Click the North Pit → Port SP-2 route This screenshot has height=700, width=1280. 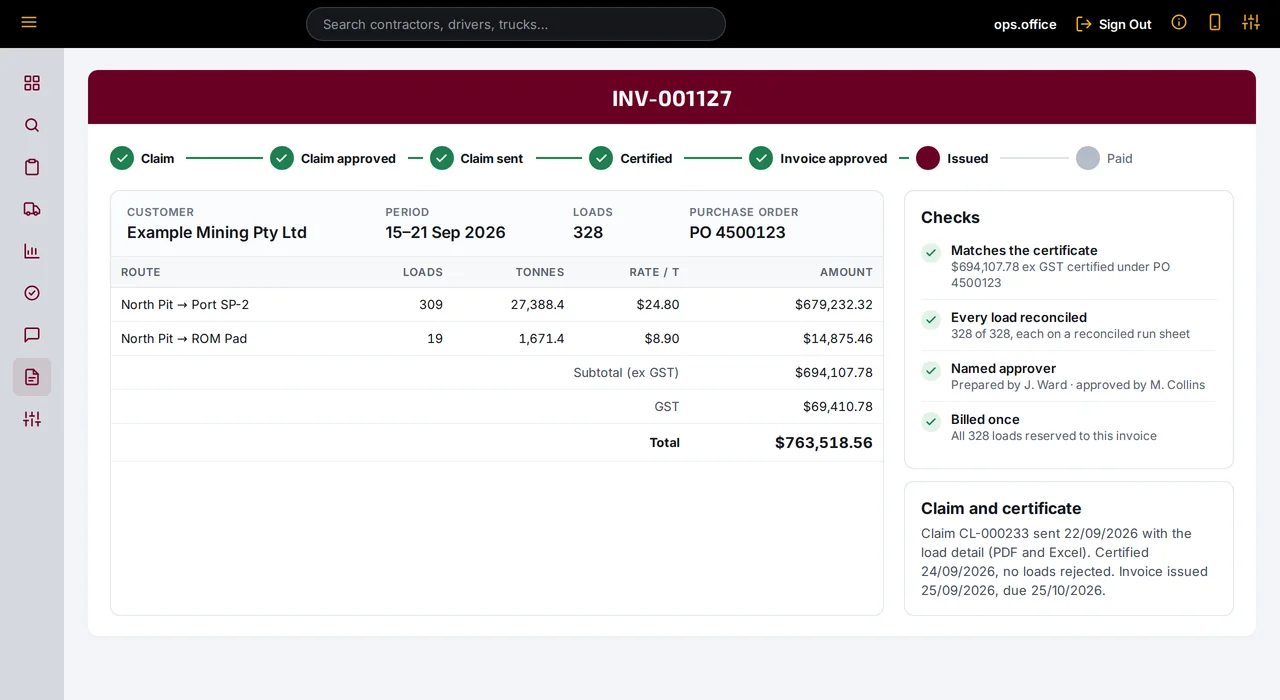[185, 304]
